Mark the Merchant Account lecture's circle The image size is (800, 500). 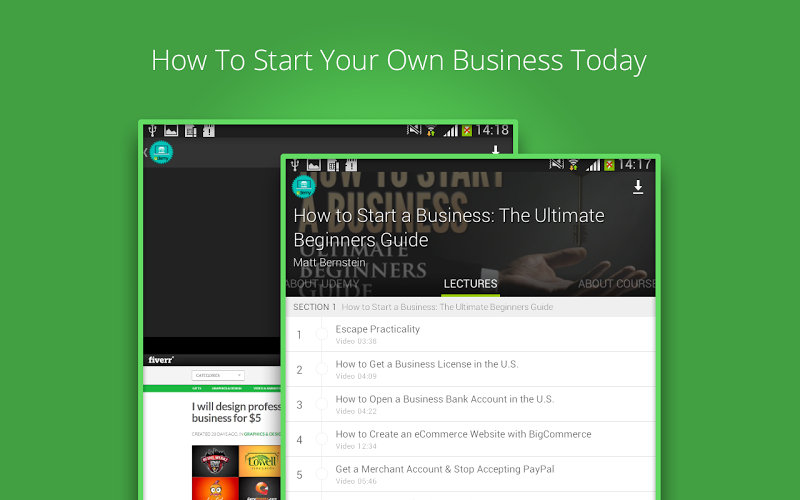(321, 474)
